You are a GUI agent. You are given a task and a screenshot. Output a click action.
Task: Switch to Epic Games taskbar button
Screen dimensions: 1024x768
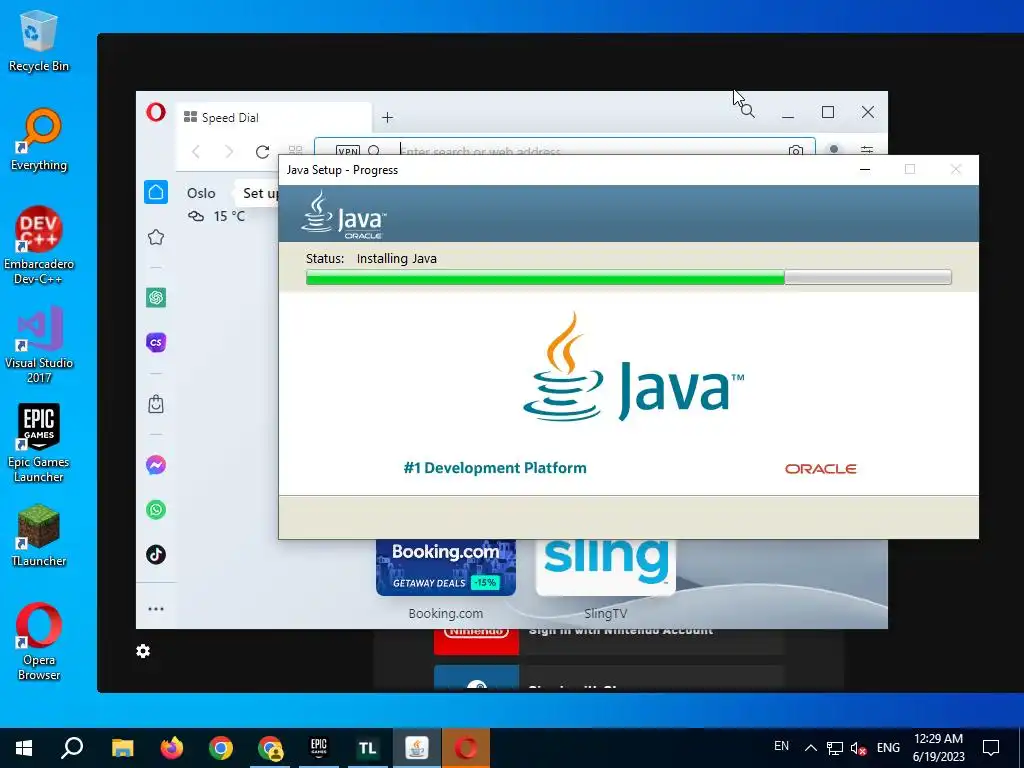(x=319, y=748)
